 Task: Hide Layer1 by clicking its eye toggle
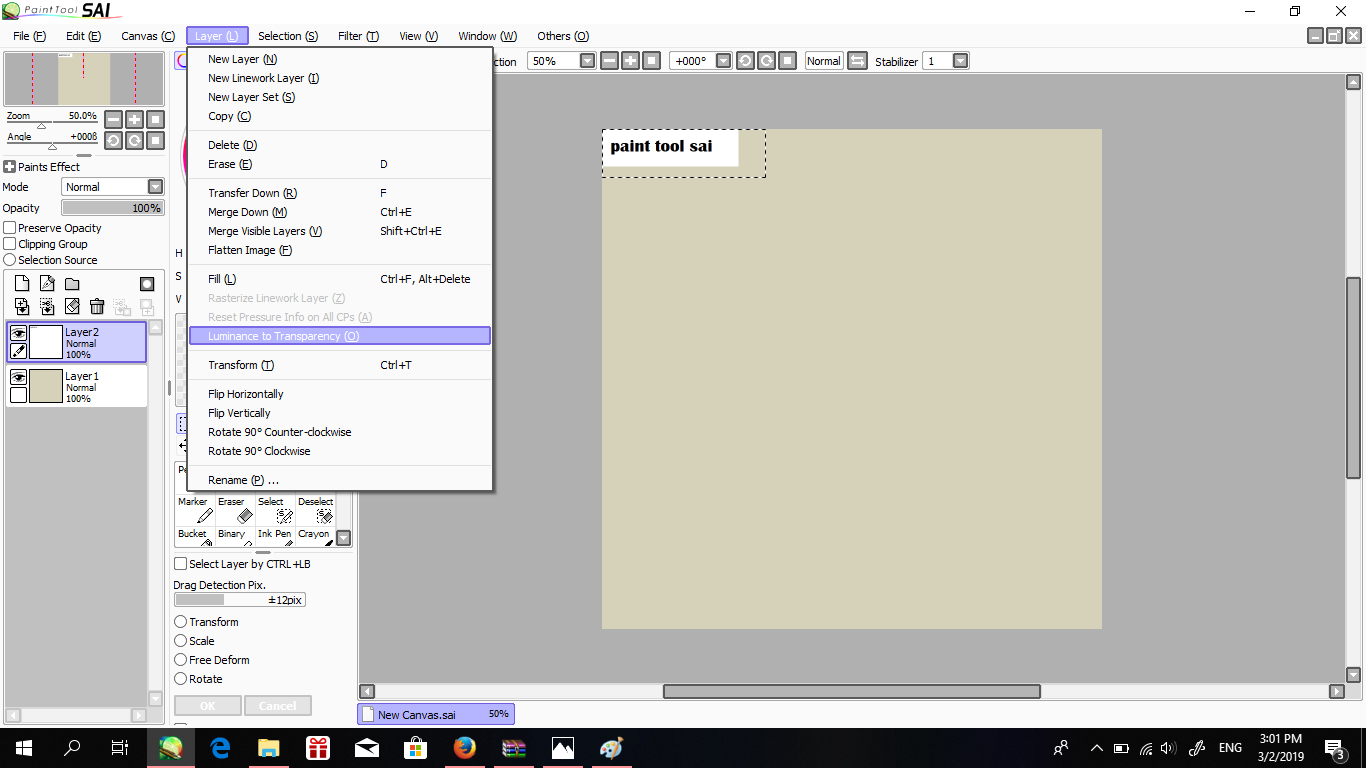pos(21,378)
